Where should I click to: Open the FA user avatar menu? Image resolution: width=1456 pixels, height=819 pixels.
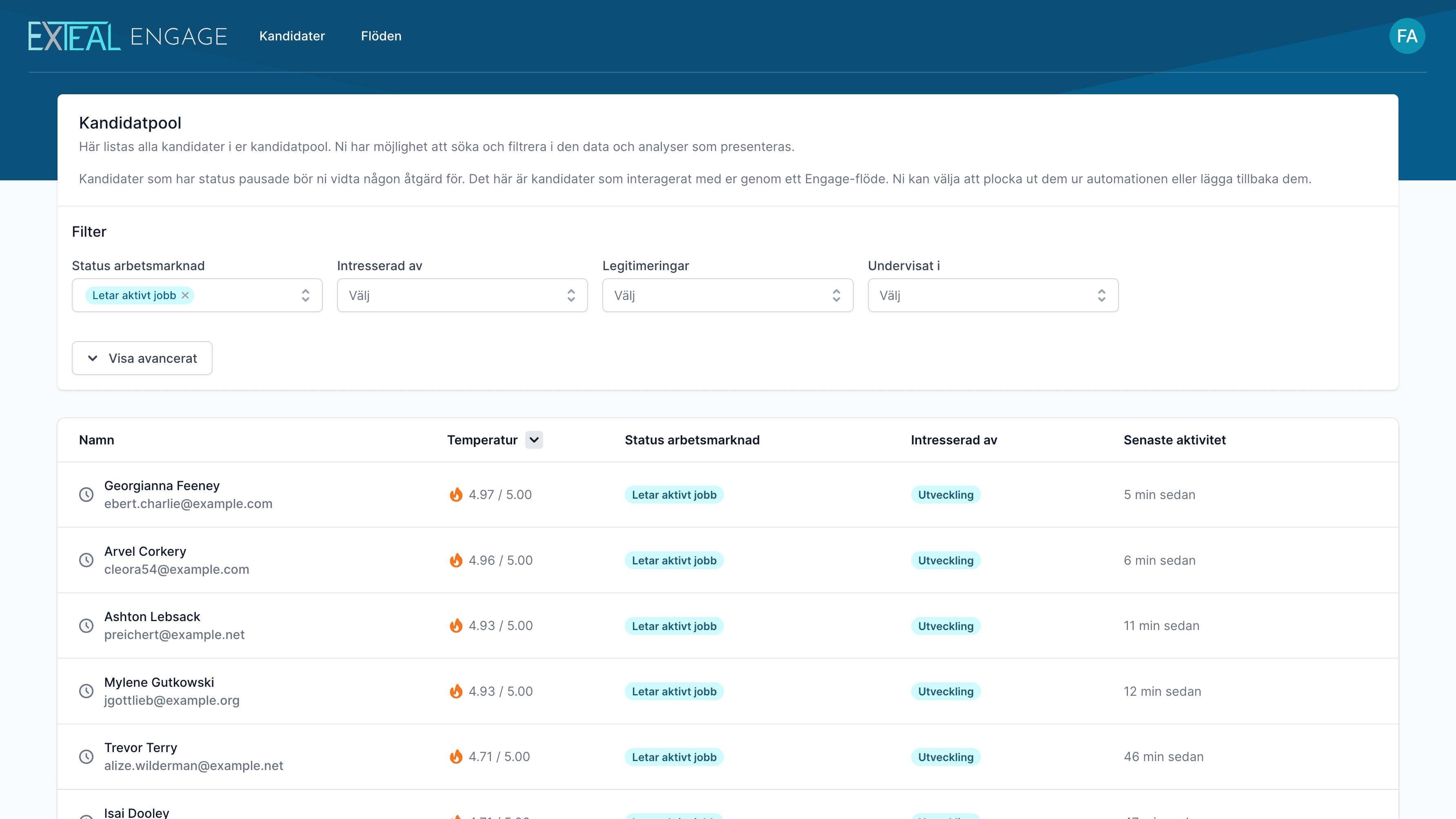pos(1407,36)
